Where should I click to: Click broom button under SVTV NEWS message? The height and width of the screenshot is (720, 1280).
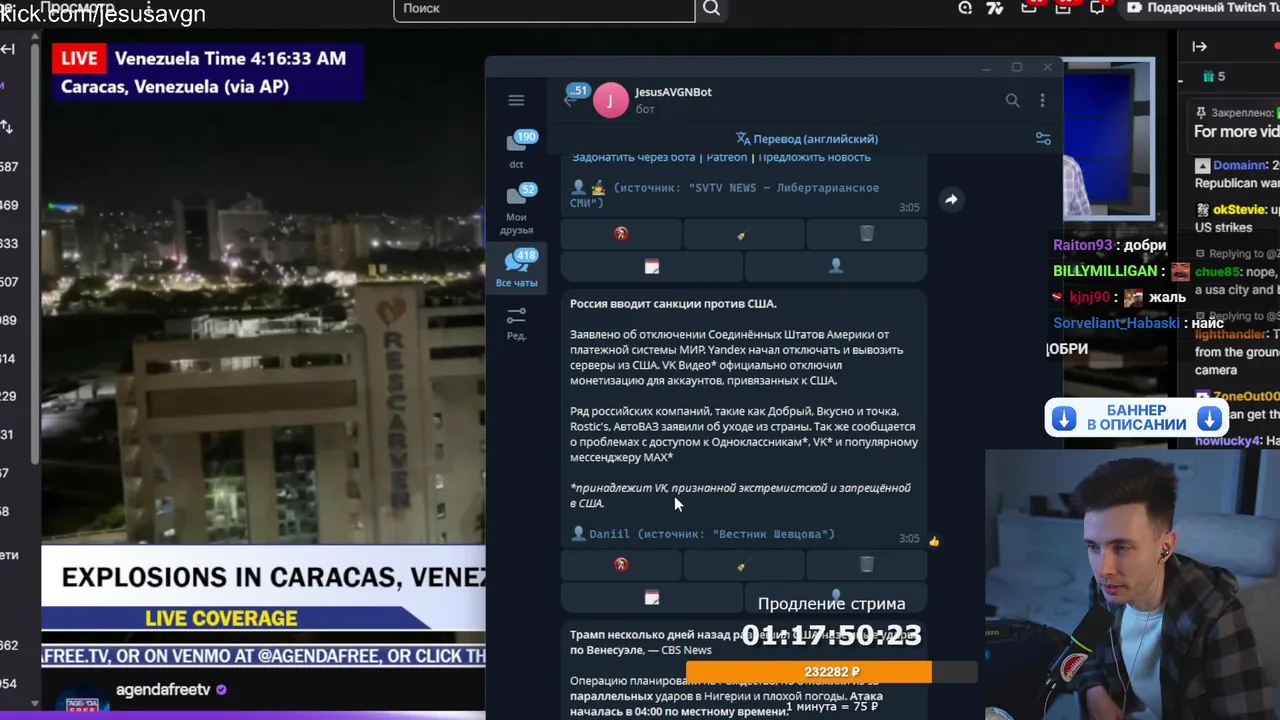(743, 234)
